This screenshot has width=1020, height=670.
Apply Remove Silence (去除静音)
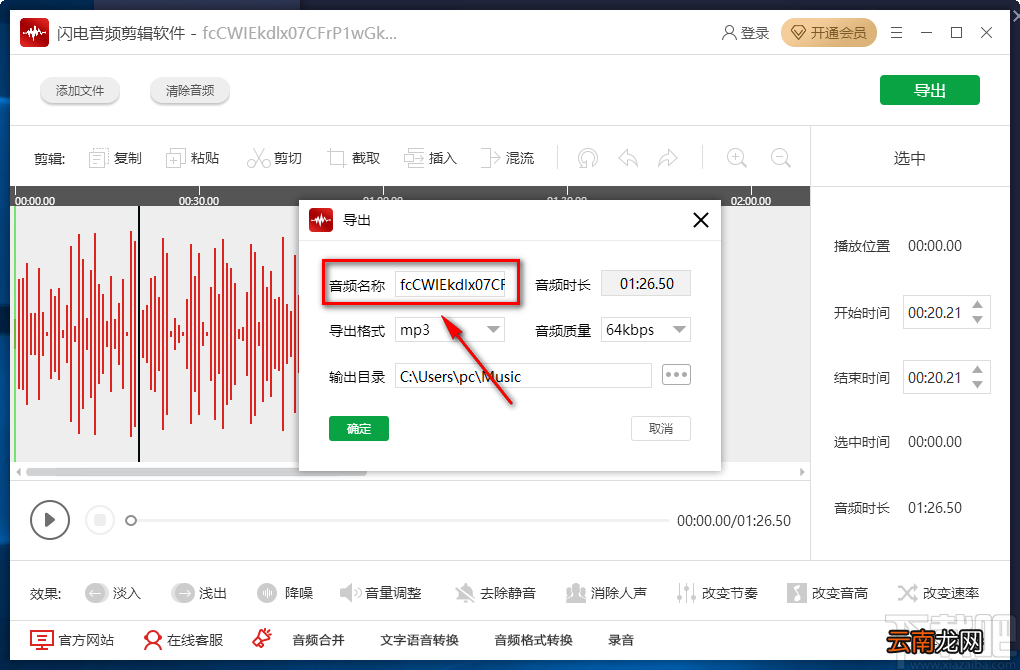tap(495, 593)
